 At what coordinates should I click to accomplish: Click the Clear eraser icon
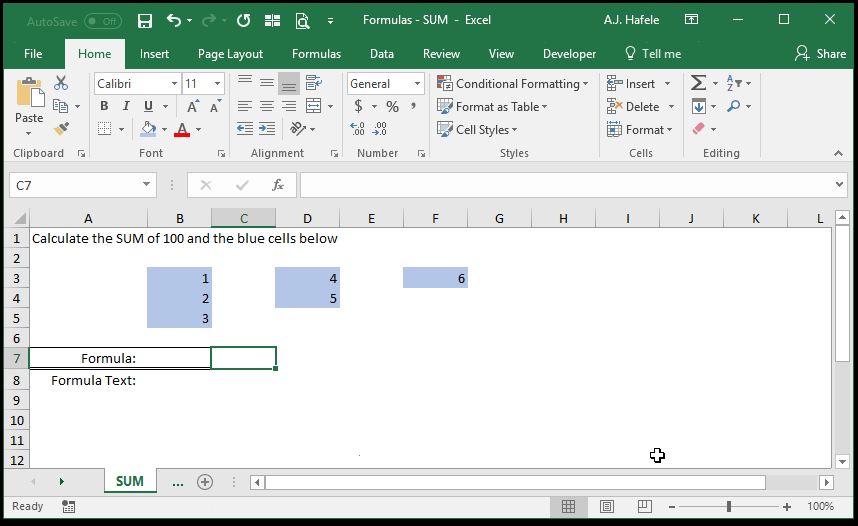(699, 129)
